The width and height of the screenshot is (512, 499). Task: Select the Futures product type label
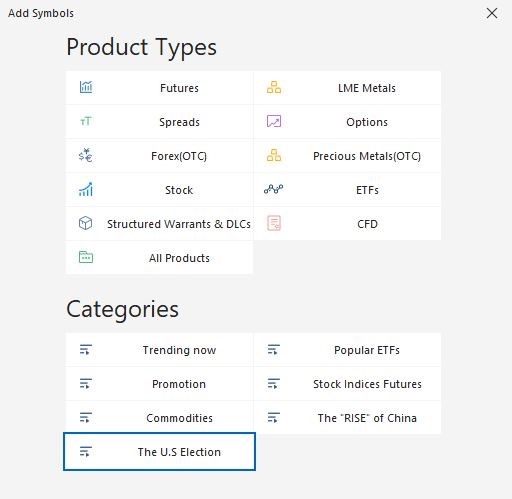[179, 88]
